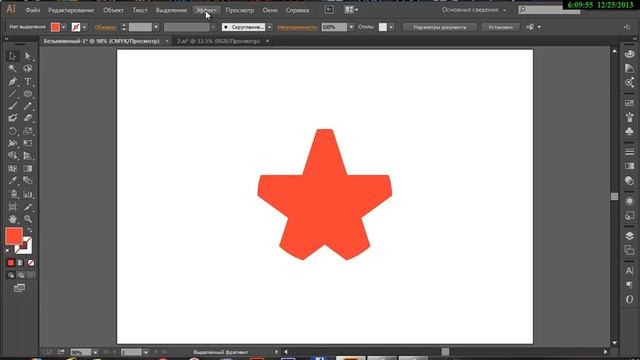Select the Line Segment tool
This screenshot has width=640, height=360.
(x=12, y=94)
